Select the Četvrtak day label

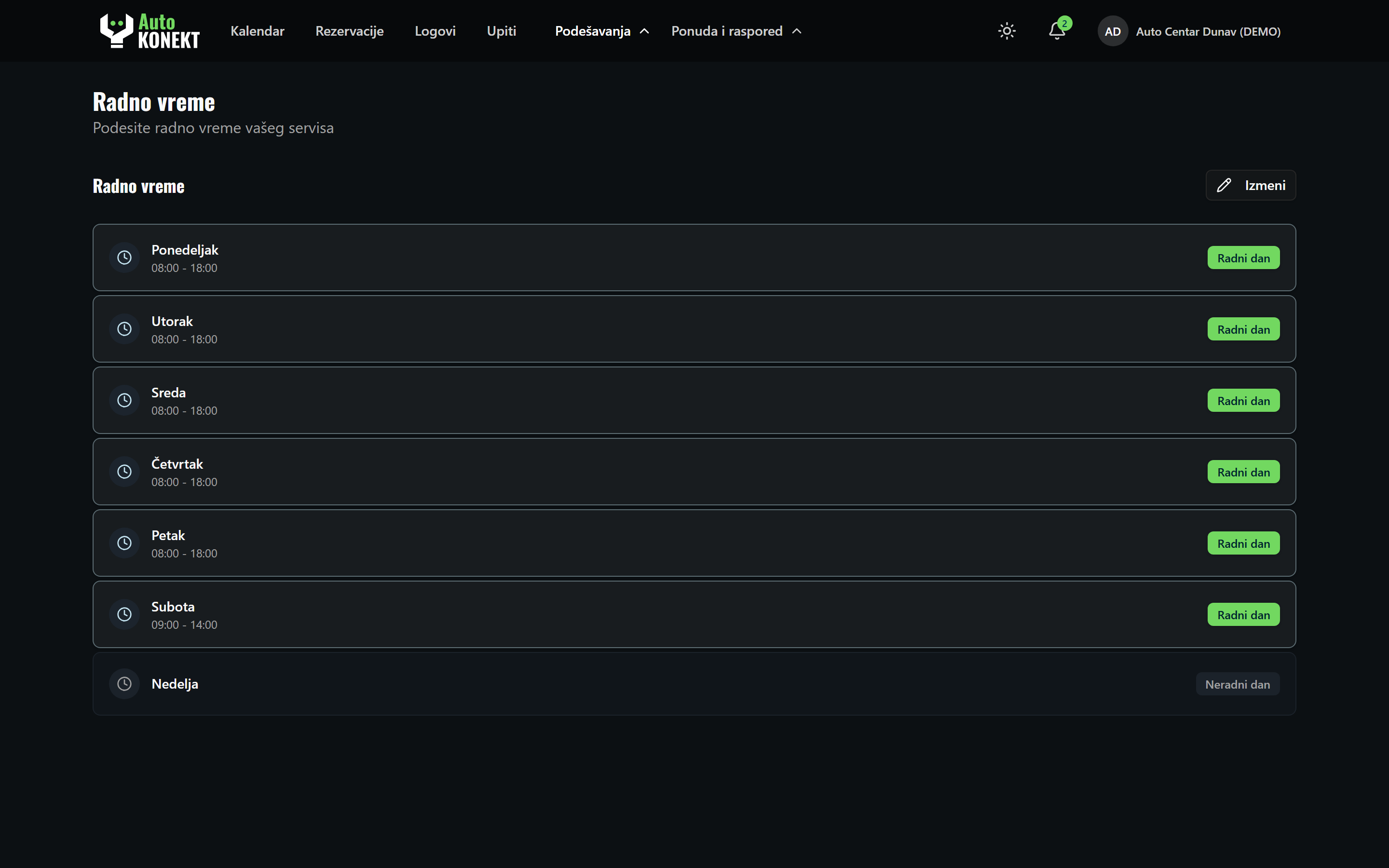click(177, 463)
